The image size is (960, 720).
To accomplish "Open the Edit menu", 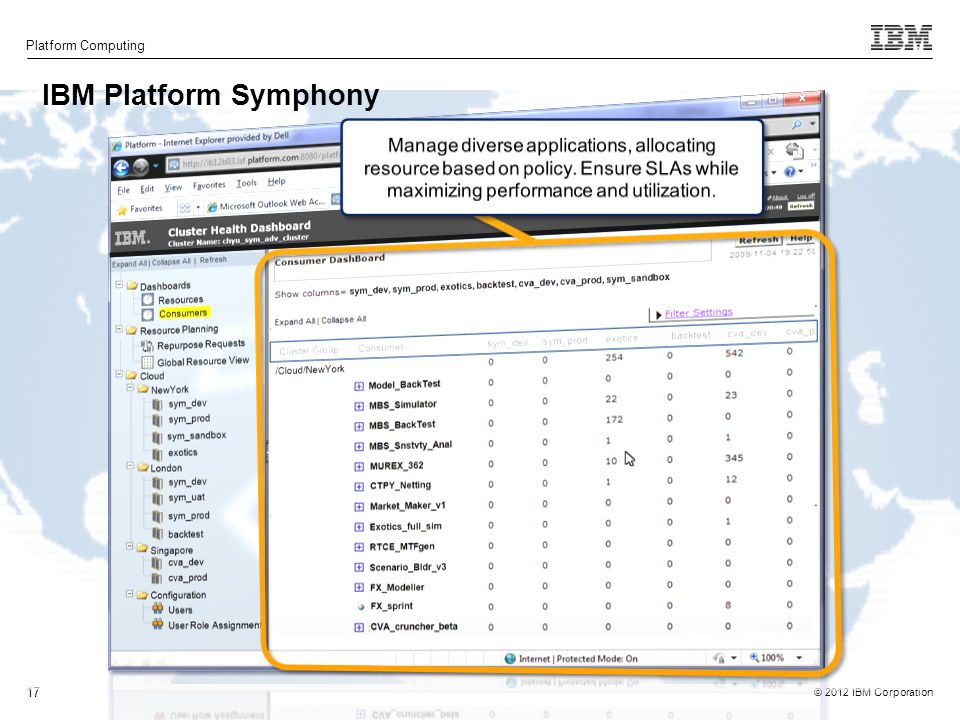I will click(x=148, y=189).
